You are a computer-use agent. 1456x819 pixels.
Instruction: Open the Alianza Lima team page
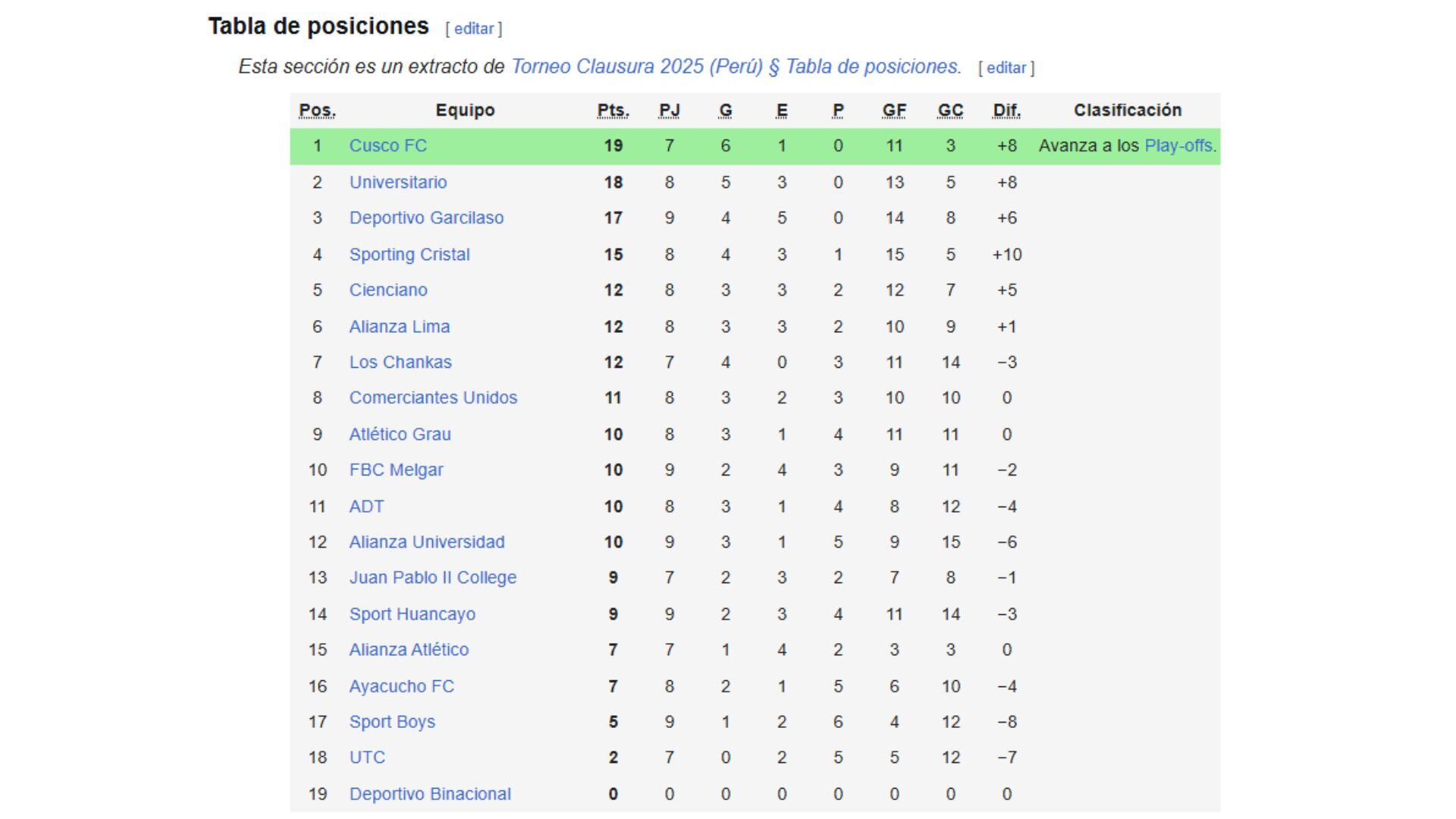[x=400, y=326]
